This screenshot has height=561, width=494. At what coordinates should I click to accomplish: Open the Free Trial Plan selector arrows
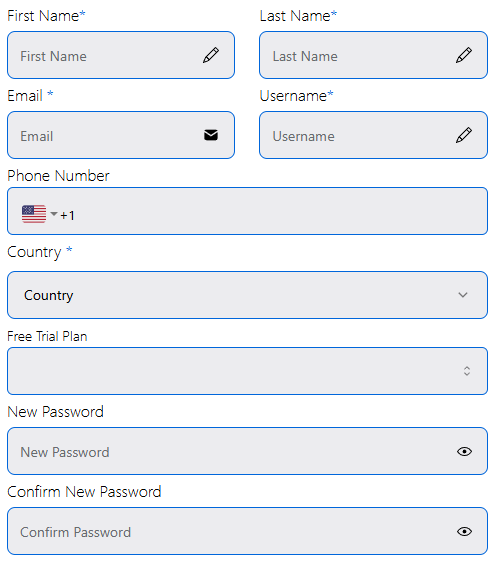[x=466, y=371]
